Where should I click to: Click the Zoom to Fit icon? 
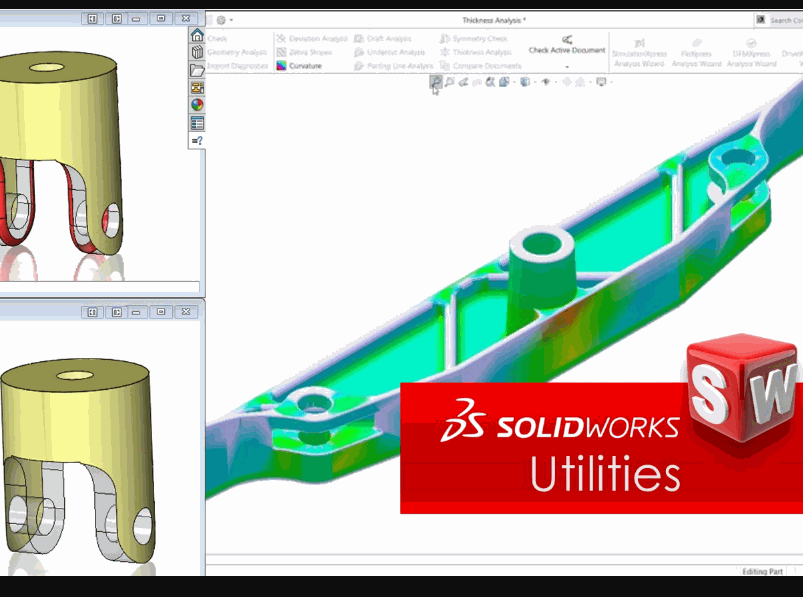pos(436,82)
